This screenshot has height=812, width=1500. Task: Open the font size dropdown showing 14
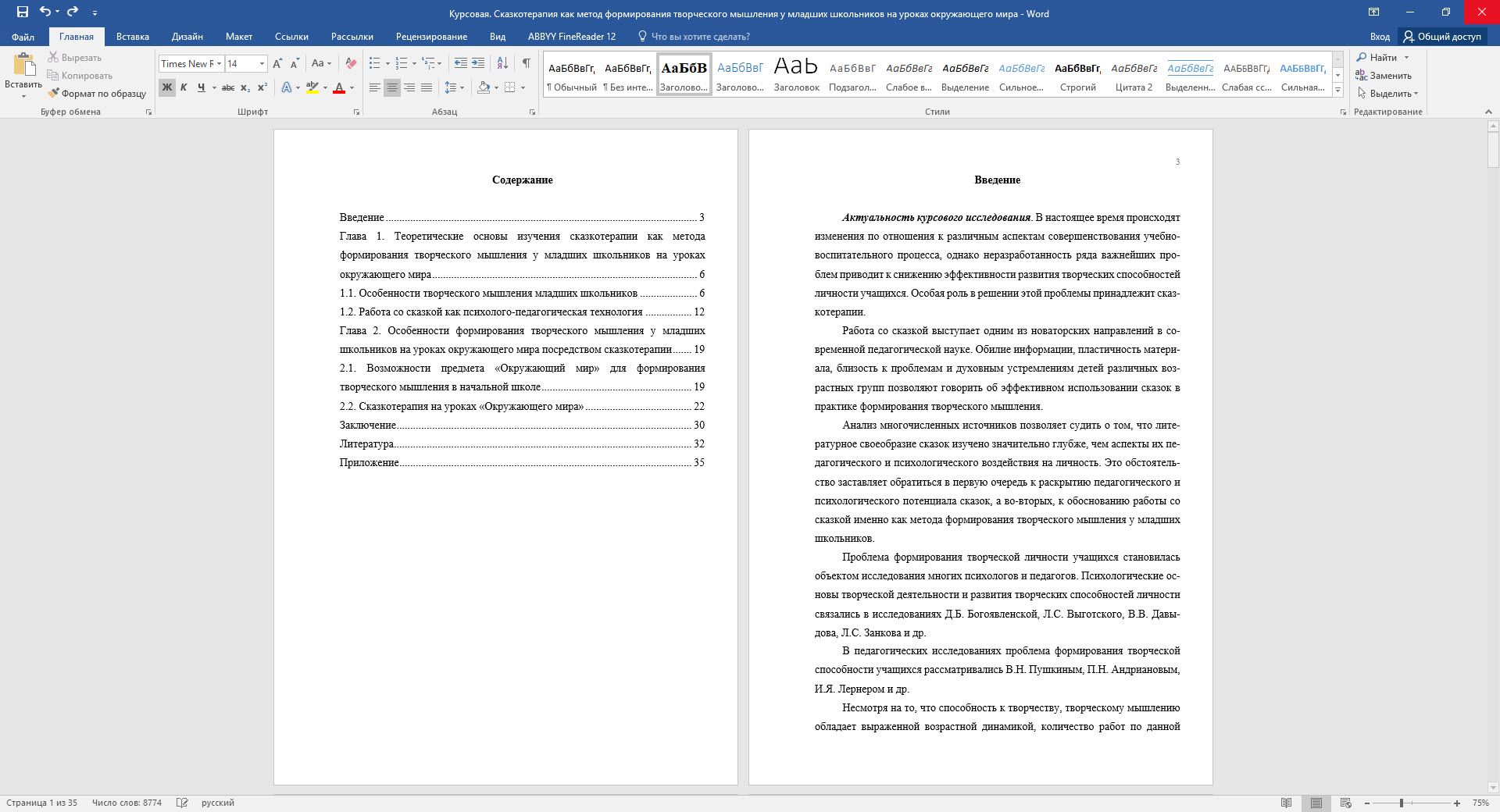262,64
